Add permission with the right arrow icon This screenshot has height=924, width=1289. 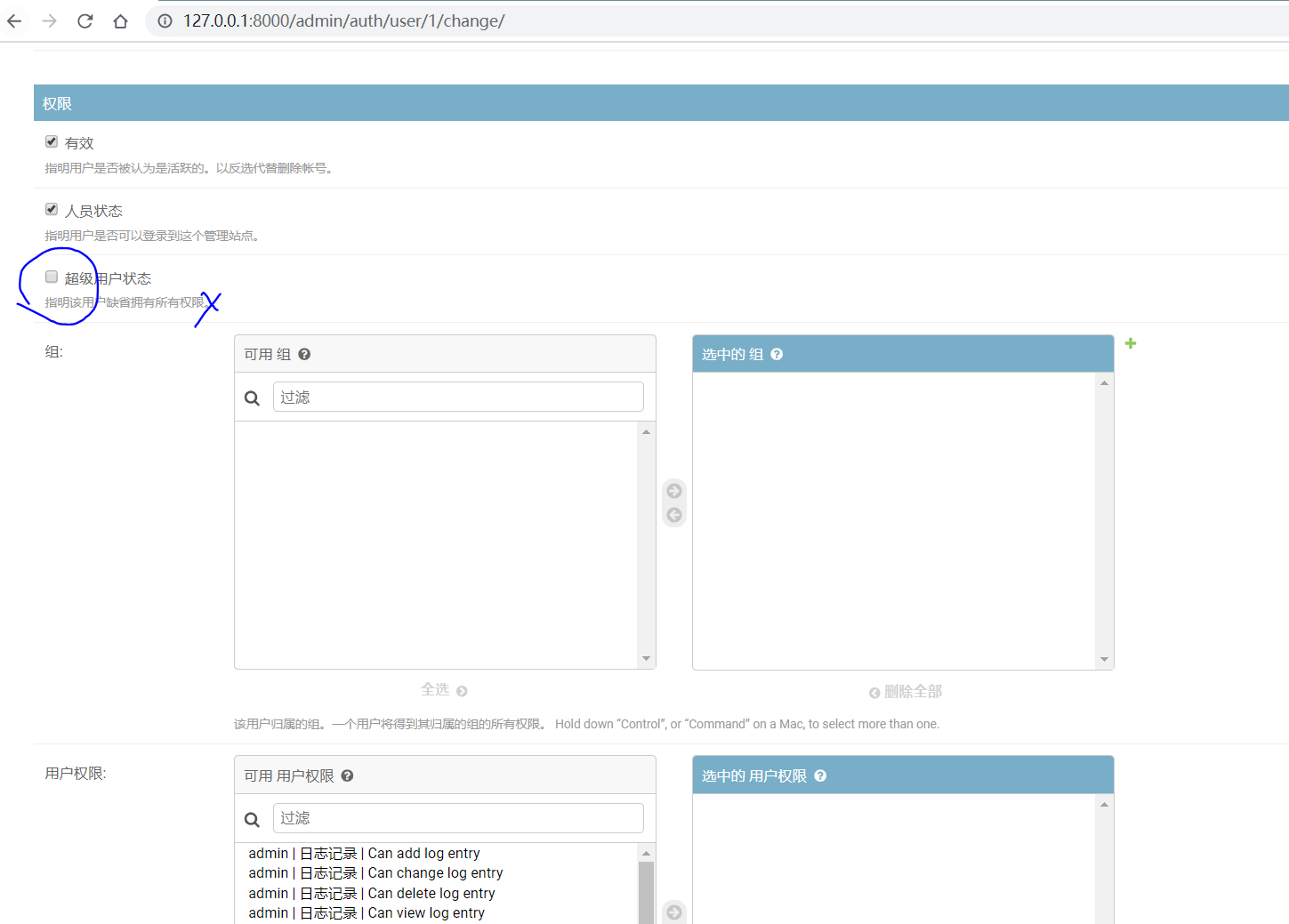[674, 912]
